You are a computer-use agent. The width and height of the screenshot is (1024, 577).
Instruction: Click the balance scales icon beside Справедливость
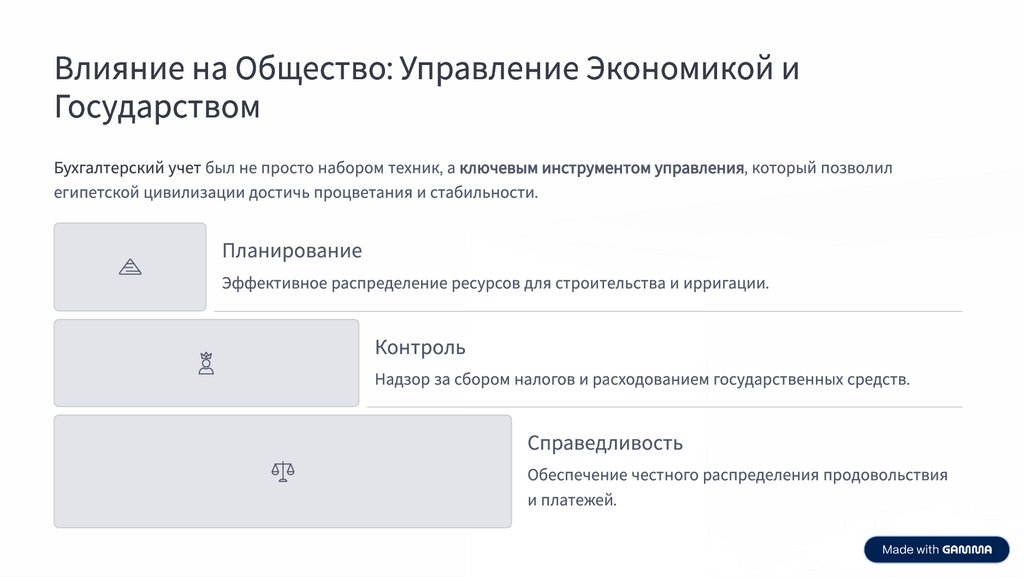pos(283,471)
